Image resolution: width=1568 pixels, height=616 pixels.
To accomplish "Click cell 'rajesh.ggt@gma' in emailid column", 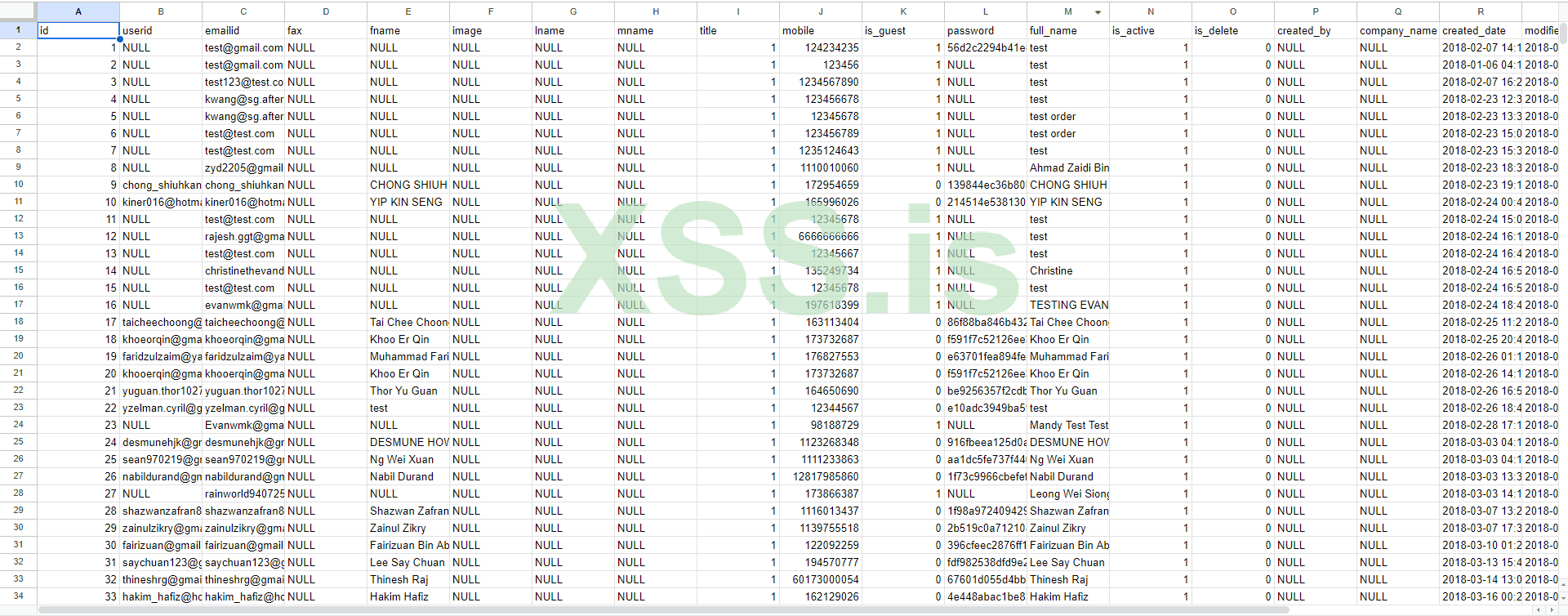I will (x=243, y=236).
